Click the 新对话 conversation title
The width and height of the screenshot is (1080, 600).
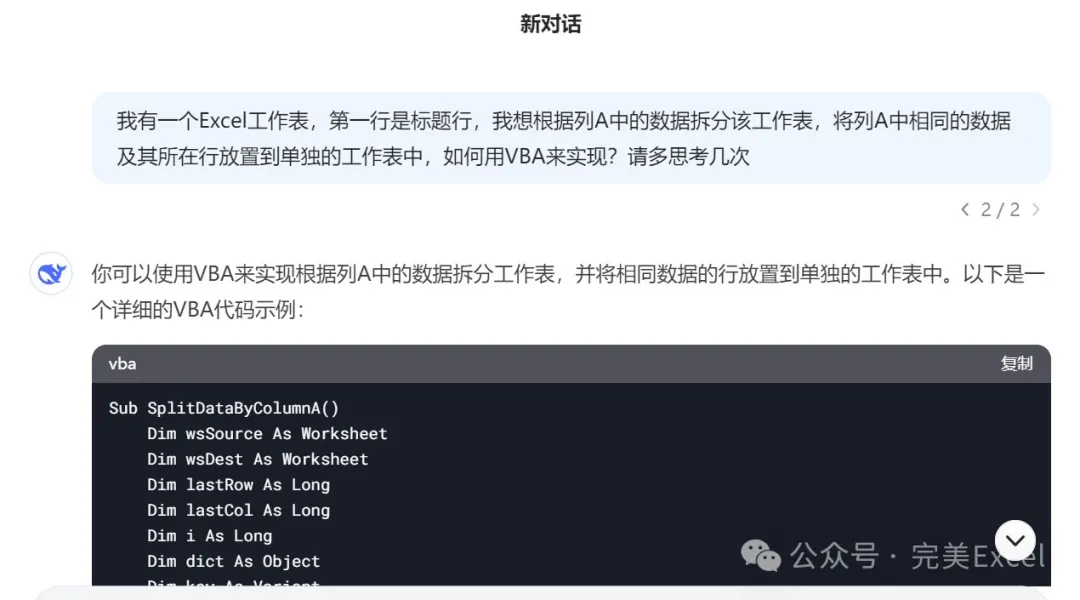pos(550,24)
